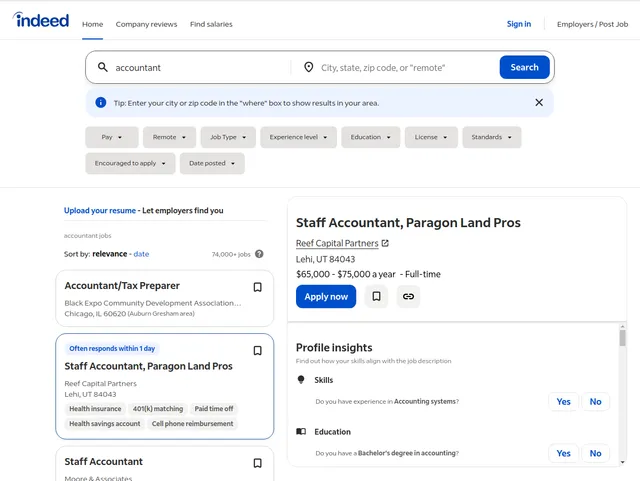This screenshot has height=481, width=640.
Task: Expand the Job Type filter
Action: coord(228,137)
